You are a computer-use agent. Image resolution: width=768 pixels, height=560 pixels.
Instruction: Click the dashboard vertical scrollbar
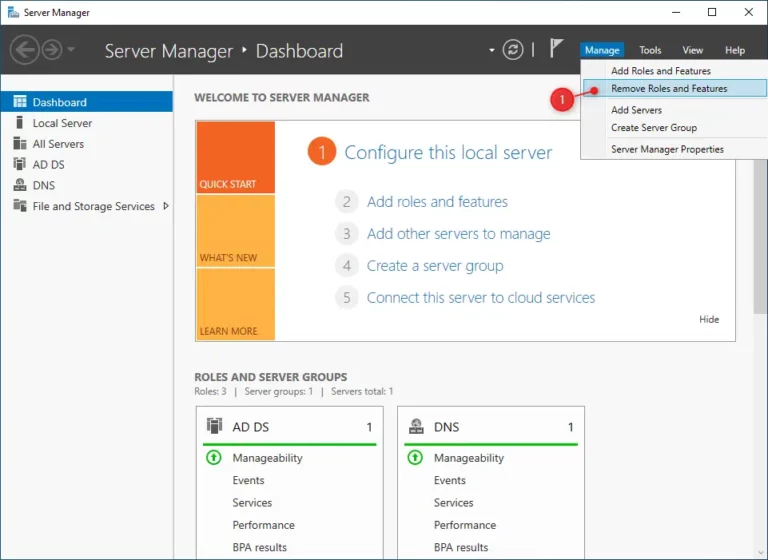pyautogui.click(x=760, y=236)
